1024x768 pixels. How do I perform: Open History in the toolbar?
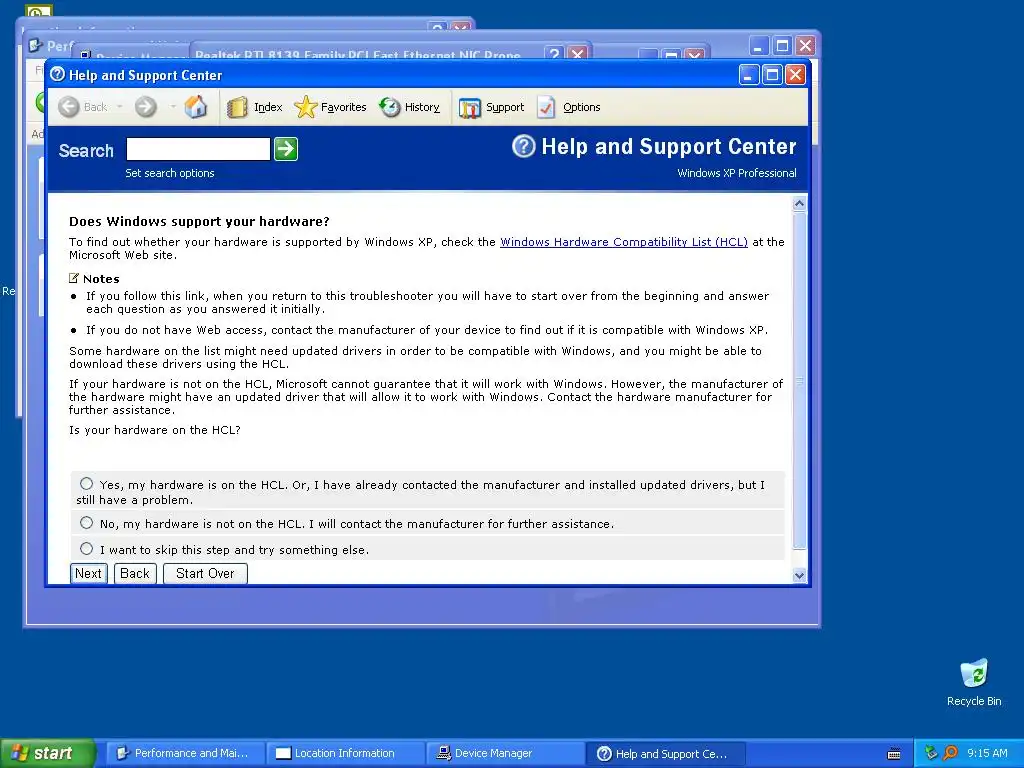[409, 107]
